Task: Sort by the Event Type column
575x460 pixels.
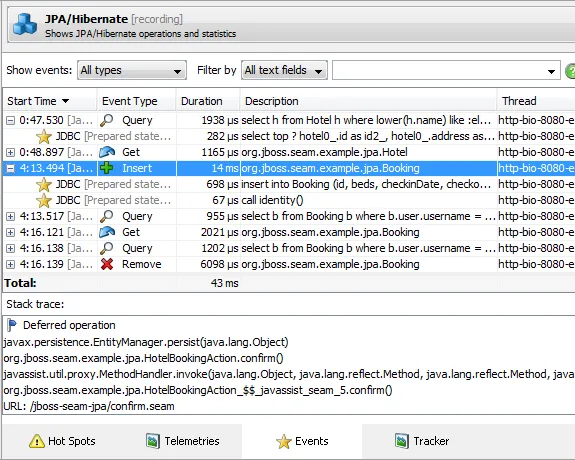Action: point(136,101)
